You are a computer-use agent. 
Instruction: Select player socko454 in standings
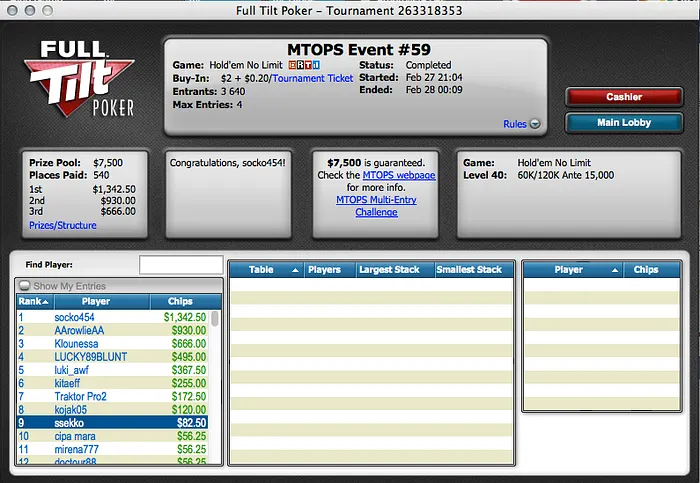click(x=112, y=317)
